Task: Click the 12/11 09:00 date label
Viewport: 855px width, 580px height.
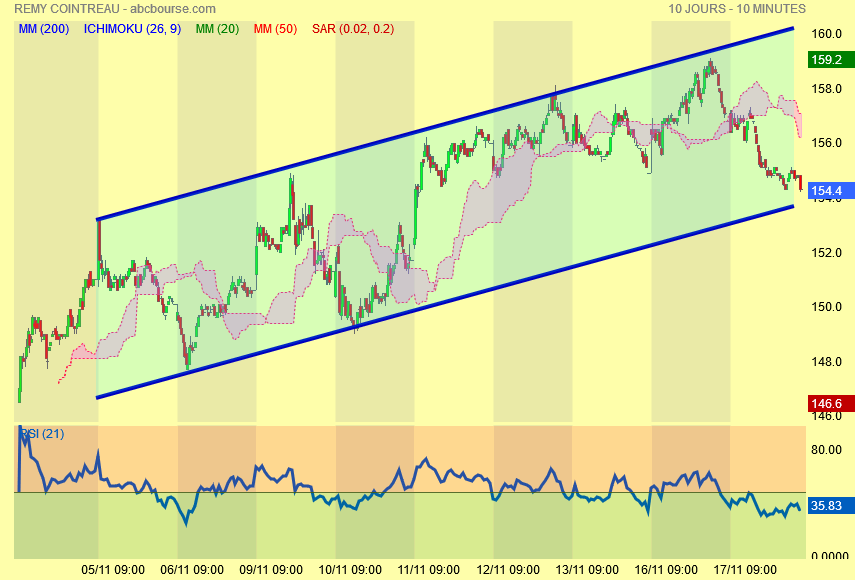Action: coord(508,570)
